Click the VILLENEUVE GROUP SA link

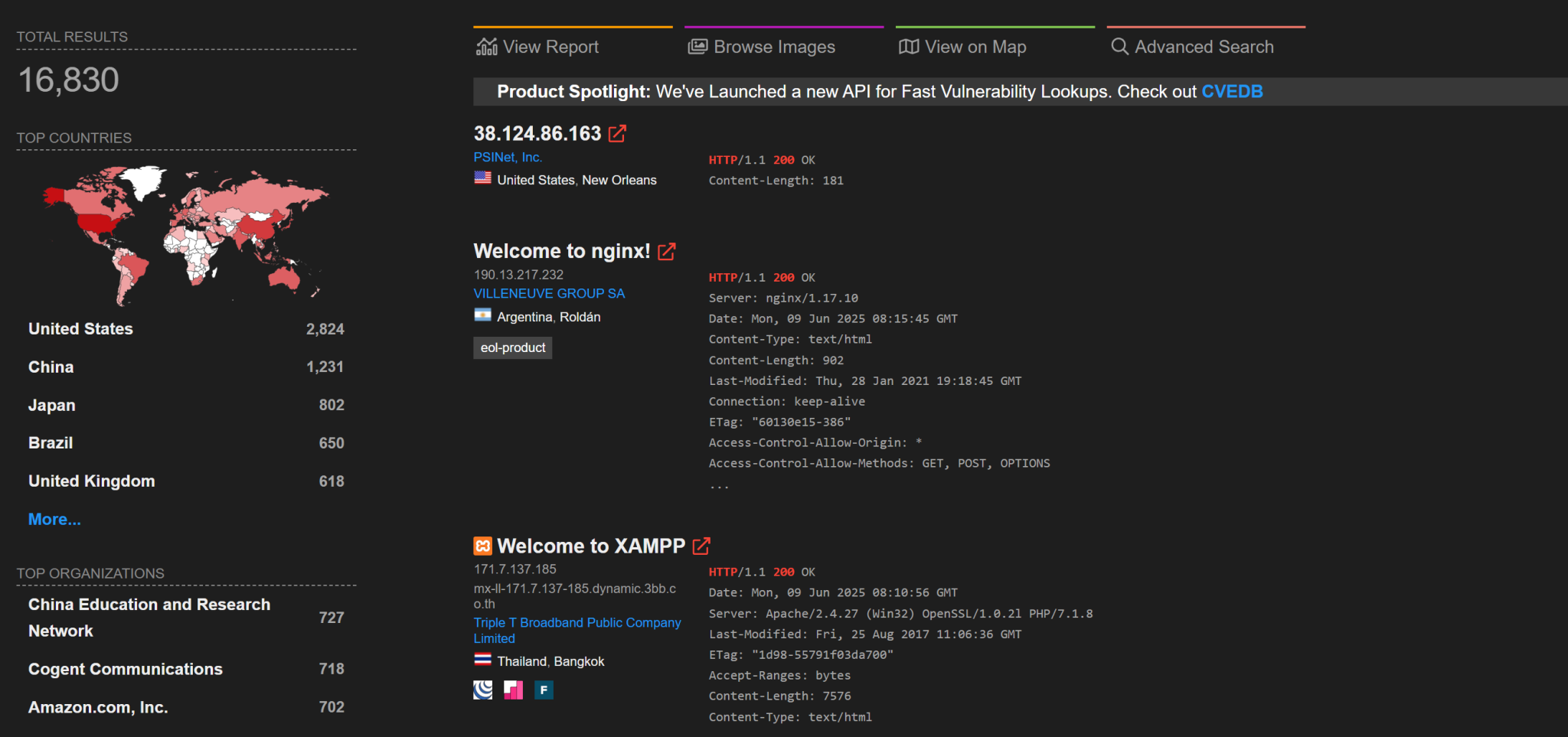549,293
